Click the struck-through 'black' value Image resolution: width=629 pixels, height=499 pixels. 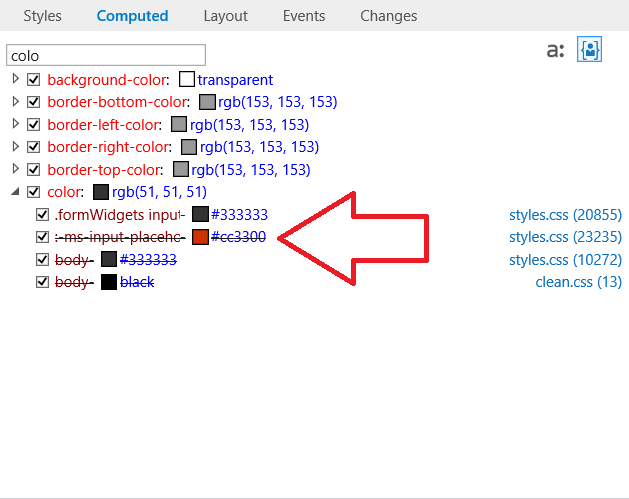[137, 282]
